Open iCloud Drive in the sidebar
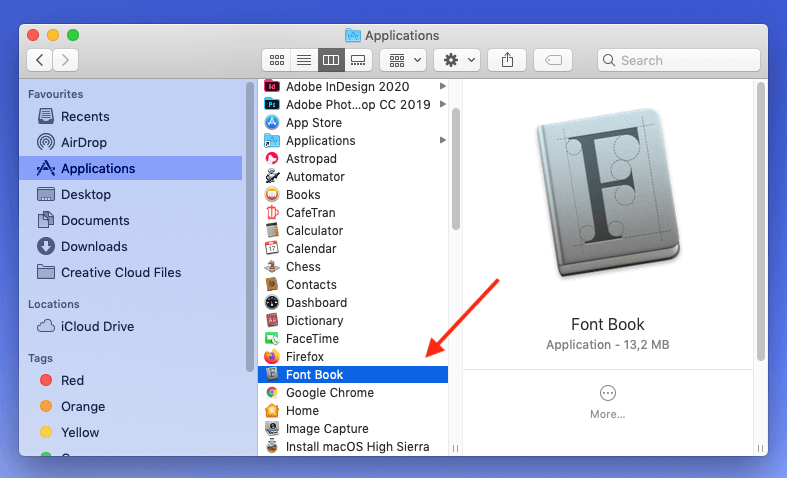 [97, 327]
